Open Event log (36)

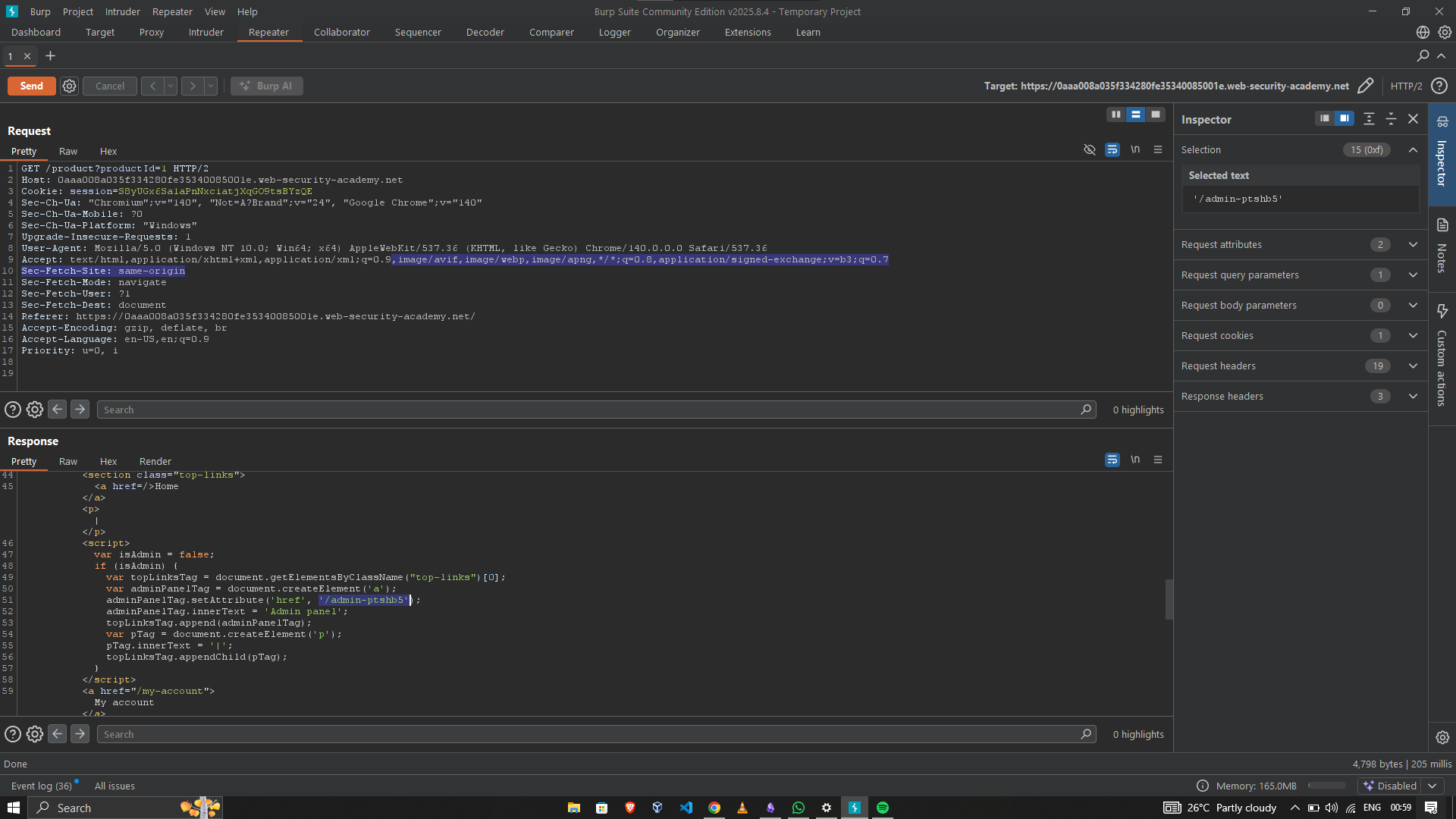pyautogui.click(x=42, y=786)
